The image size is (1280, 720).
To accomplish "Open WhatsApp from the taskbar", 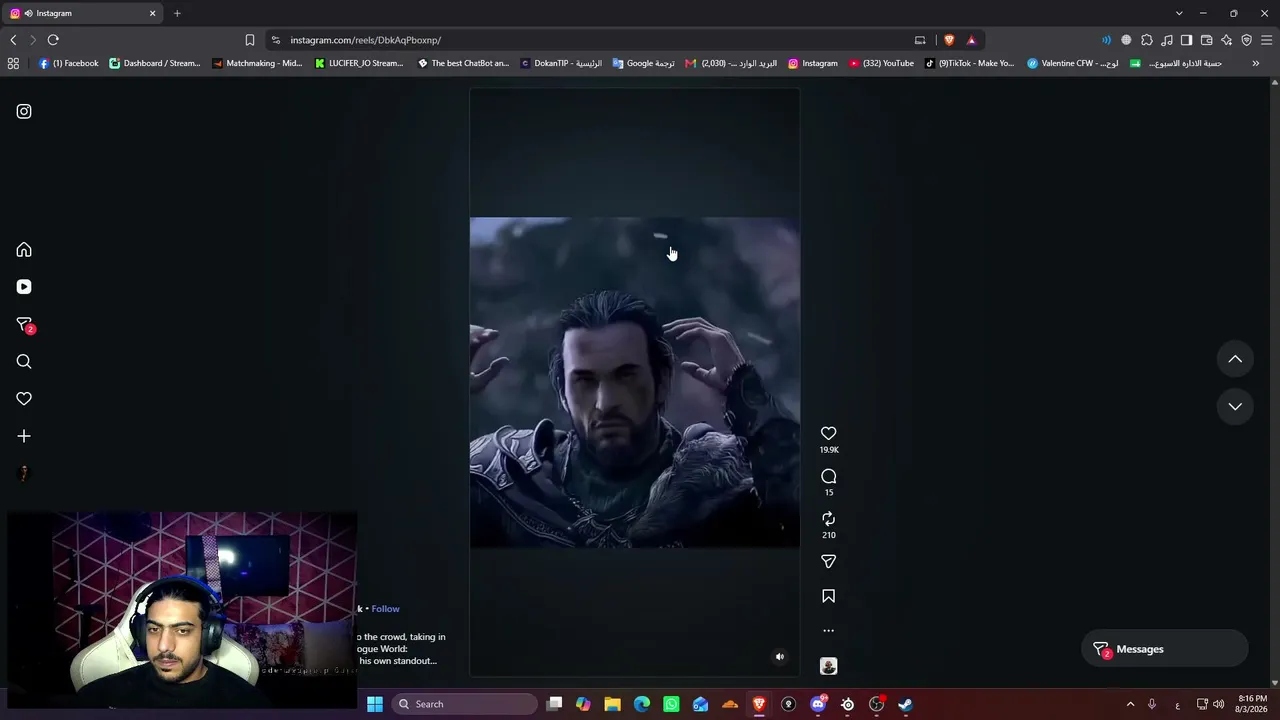I will [671, 704].
